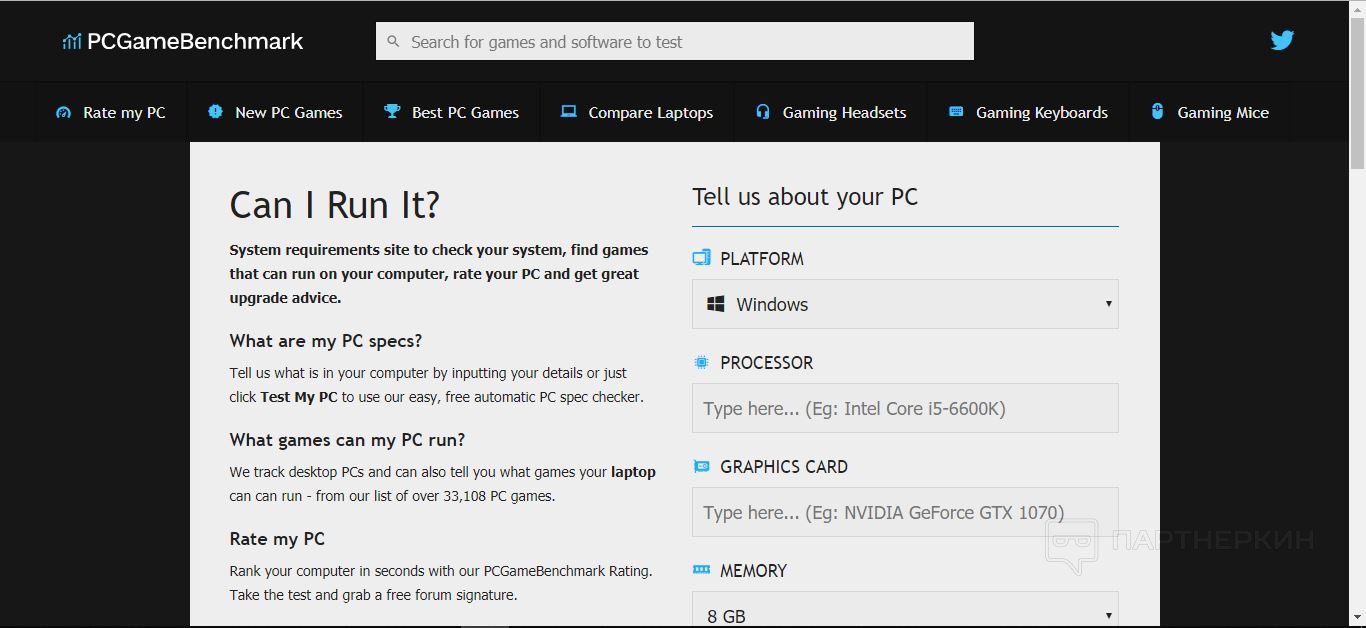Click the Tell us about your PC heading
Screen dimensions: 1366x628
coord(805,197)
